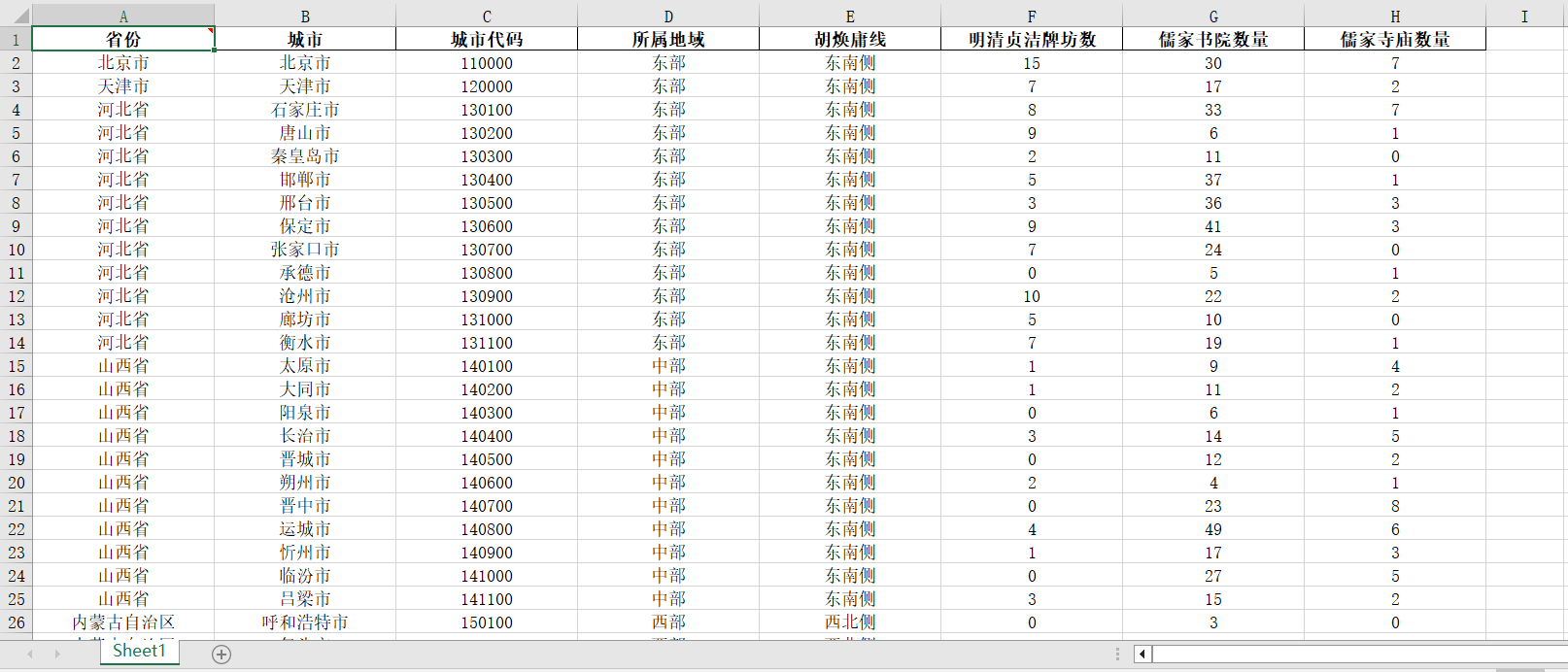Click the 所属地域 header cell

(x=668, y=40)
